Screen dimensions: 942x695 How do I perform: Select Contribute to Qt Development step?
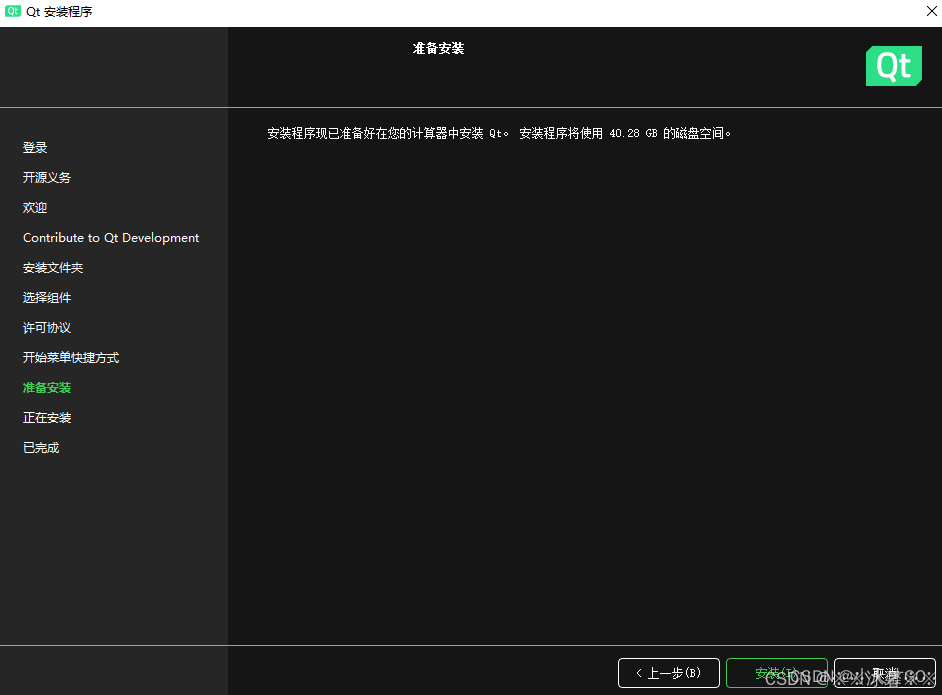(111, 238)
